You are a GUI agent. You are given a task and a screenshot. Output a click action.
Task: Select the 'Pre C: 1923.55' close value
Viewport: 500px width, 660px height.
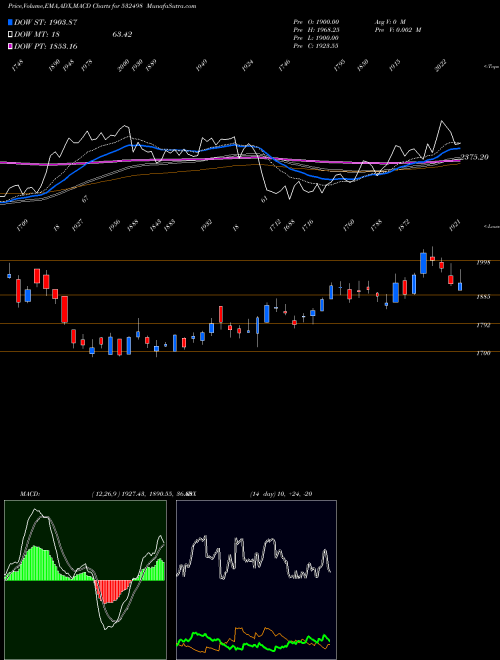coord(317,46)
